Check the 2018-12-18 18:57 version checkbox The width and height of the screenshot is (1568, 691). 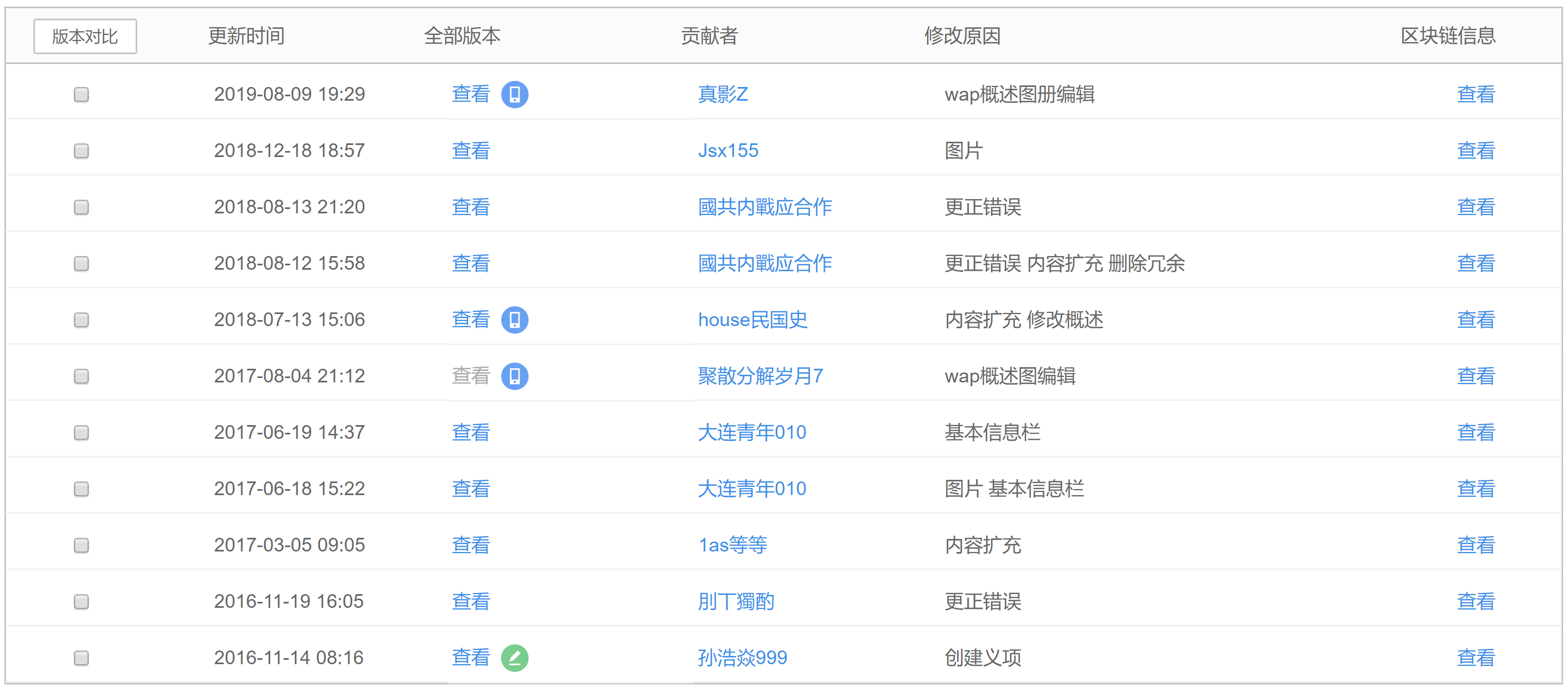[x=81, y=151]
